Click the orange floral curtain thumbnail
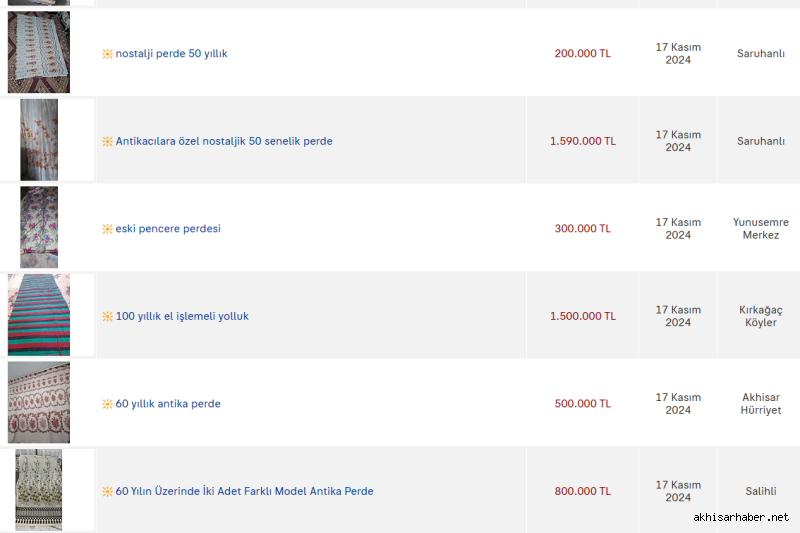Screen dimensions: 800x533 click(39, 140)
